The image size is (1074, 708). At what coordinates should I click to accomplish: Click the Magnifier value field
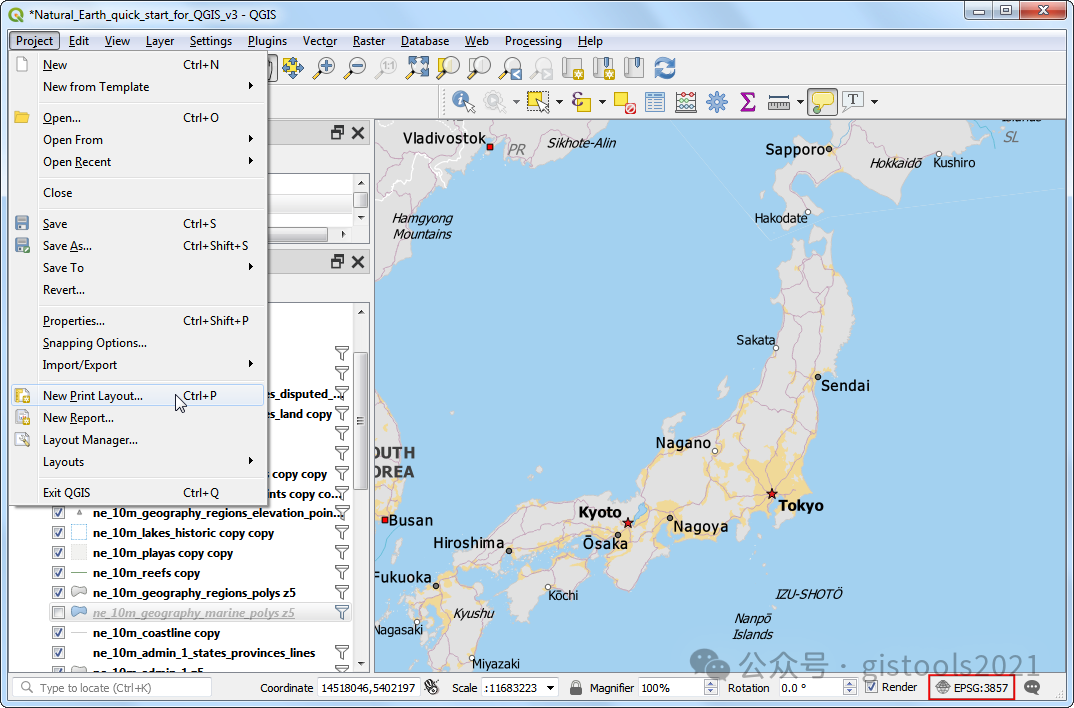click(x=671, y=687)
